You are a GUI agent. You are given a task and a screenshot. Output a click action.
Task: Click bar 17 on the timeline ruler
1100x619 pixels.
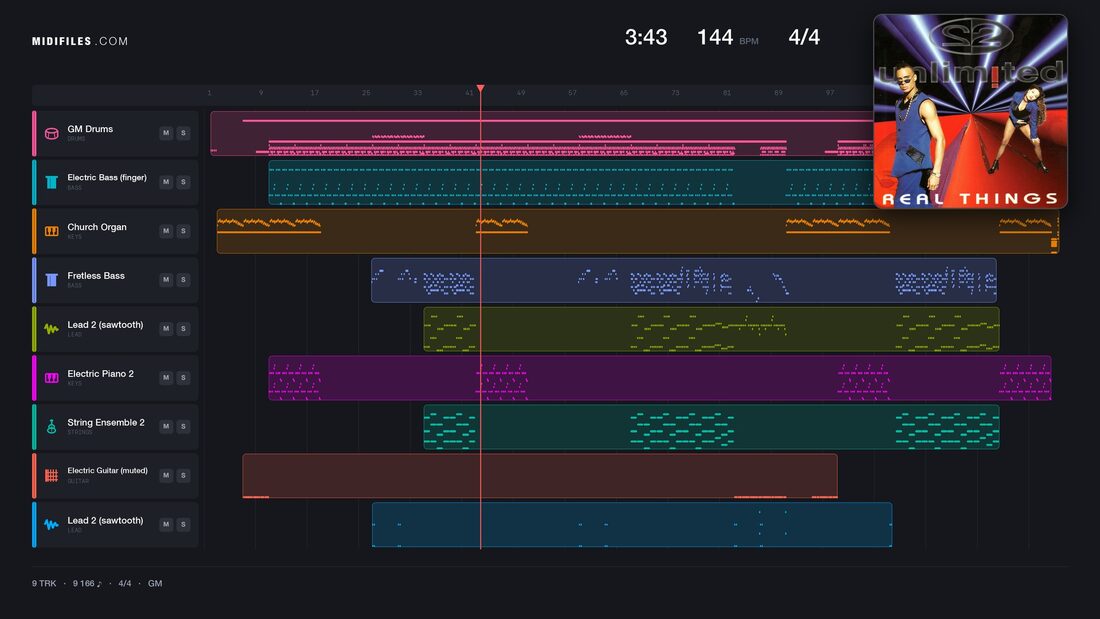314,93
